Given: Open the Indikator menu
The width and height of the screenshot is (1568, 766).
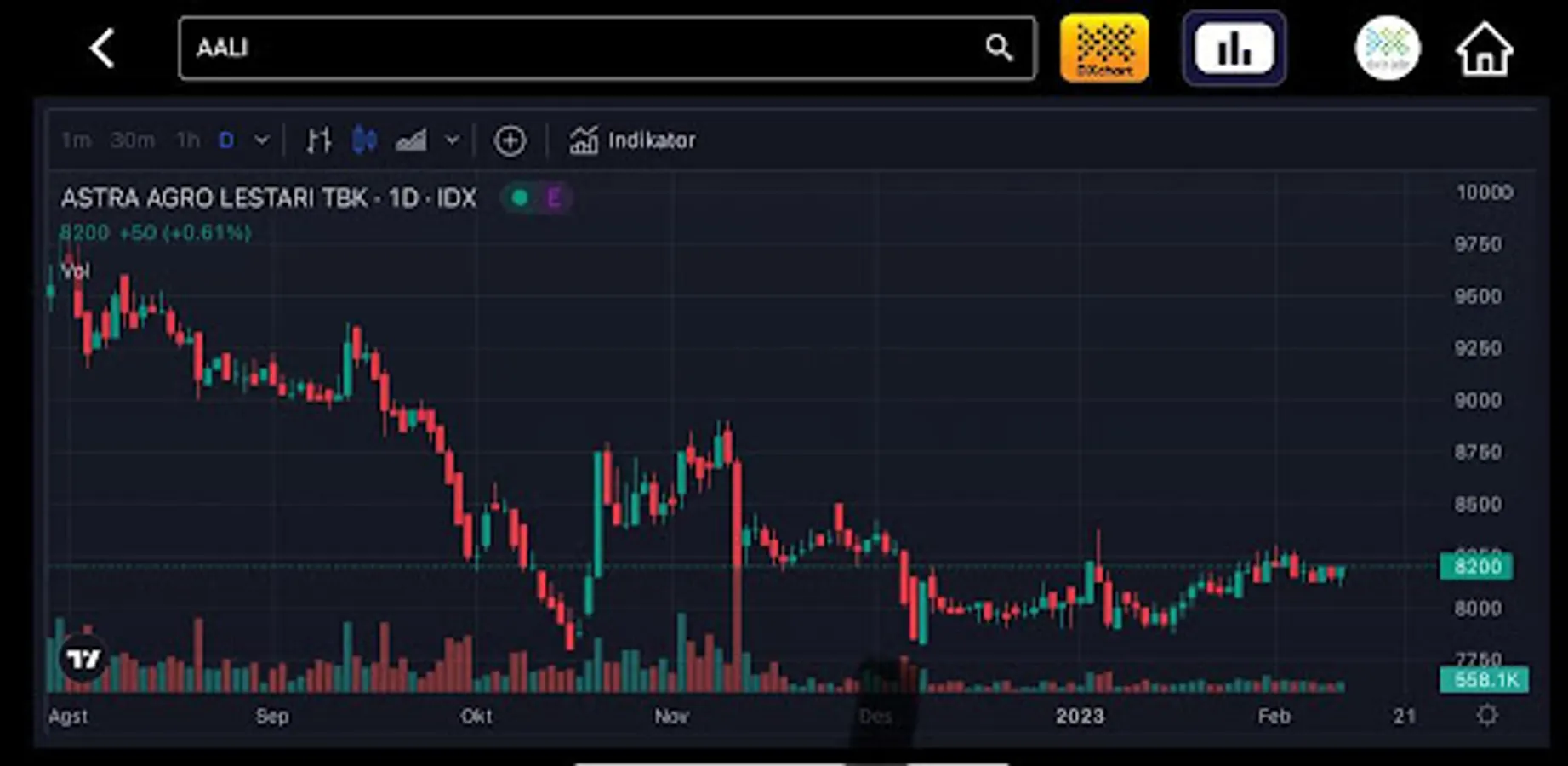Looking at the screenshot, I should pyautogui.click(x=632, y=140).
